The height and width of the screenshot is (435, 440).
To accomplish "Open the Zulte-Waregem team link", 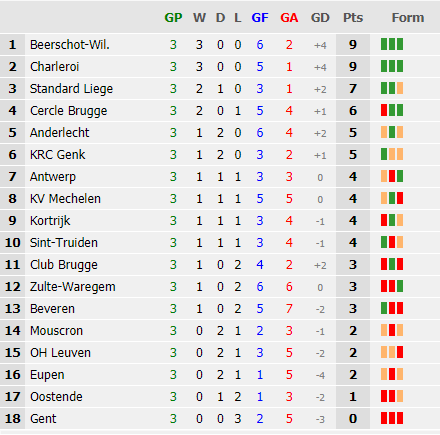I will tap(73, 287).
